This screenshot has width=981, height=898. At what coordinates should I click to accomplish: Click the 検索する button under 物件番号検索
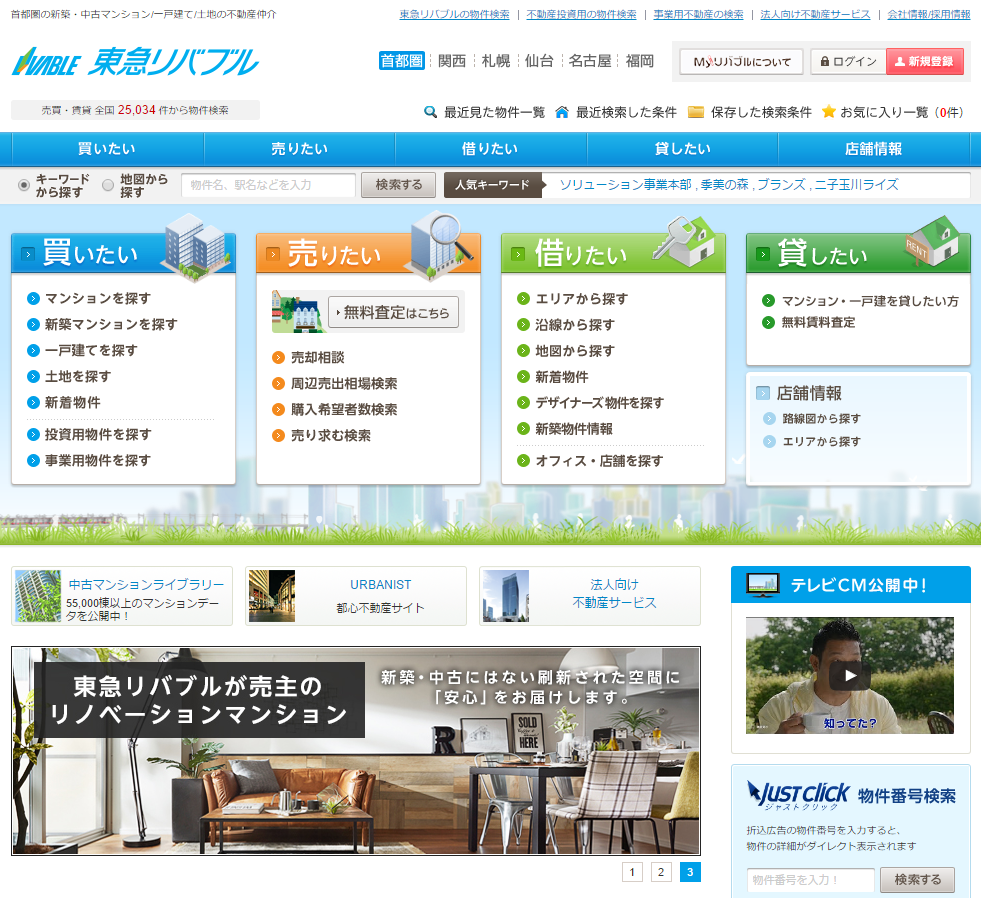(x=918, y=880)
